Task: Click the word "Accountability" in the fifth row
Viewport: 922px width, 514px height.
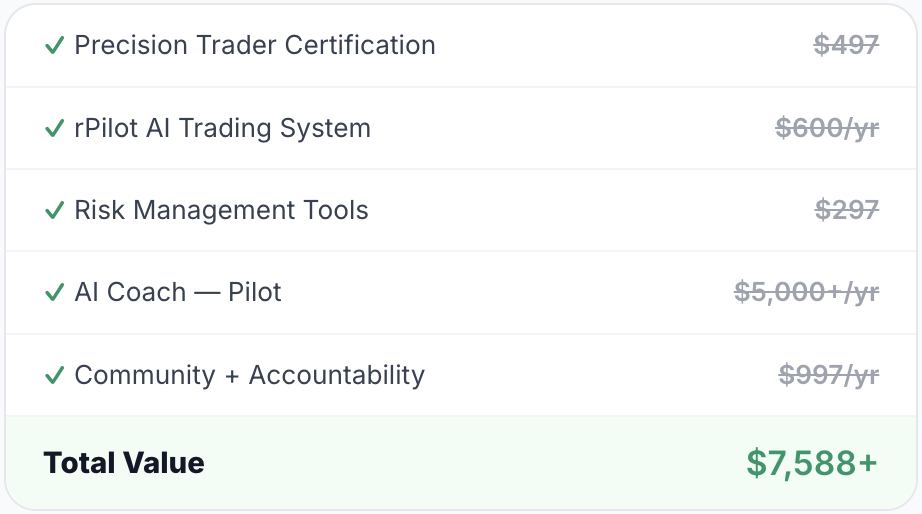Action: tap(336, 375)
